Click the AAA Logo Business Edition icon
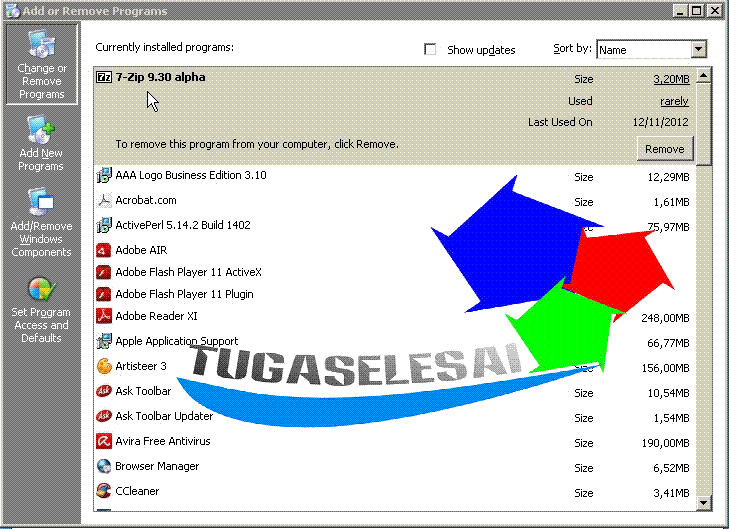The image size is (729, 529). coord(104,175)
